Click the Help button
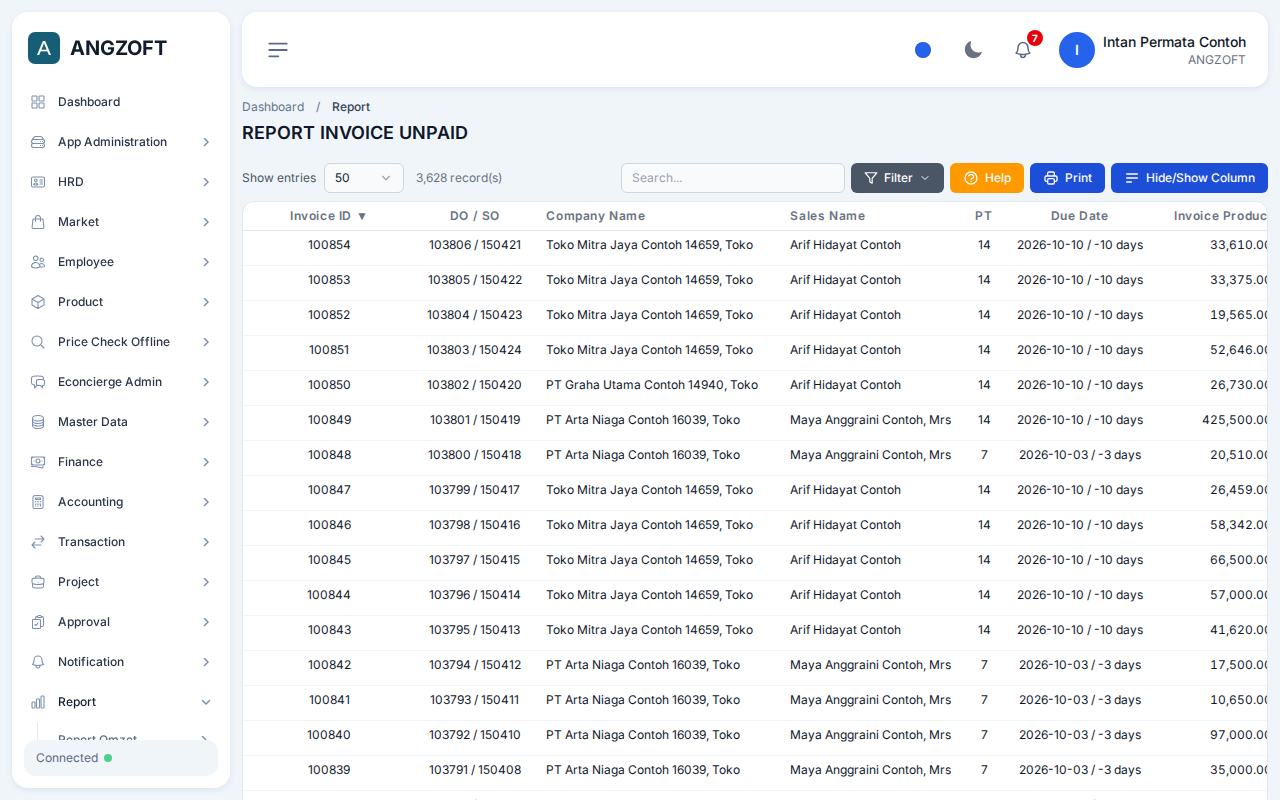The width and height of the screenshot is (1280, 800). [987, 178]
